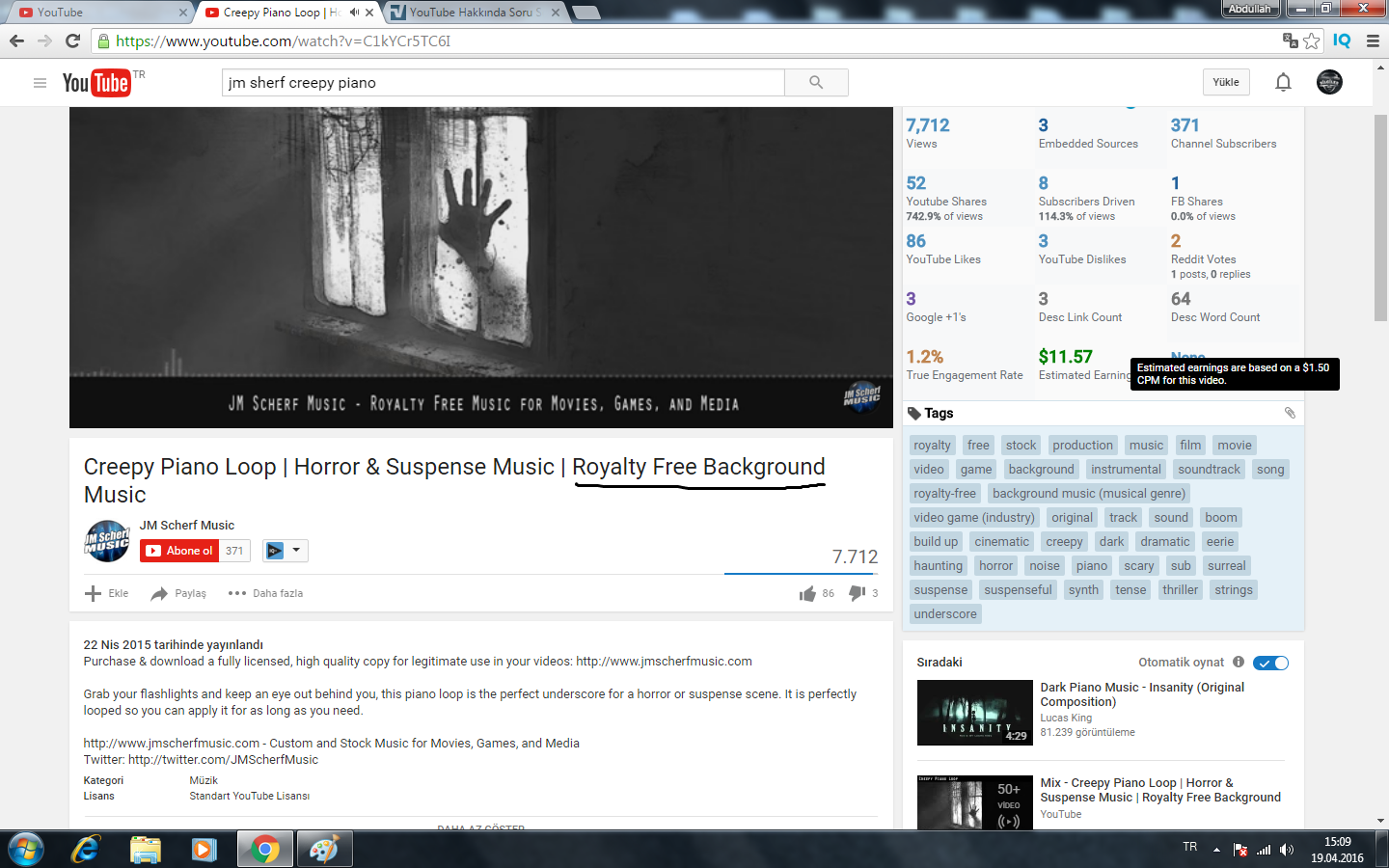Reload the current page
The height and width of the screenshot is (868, 1389).
(72, 41)
